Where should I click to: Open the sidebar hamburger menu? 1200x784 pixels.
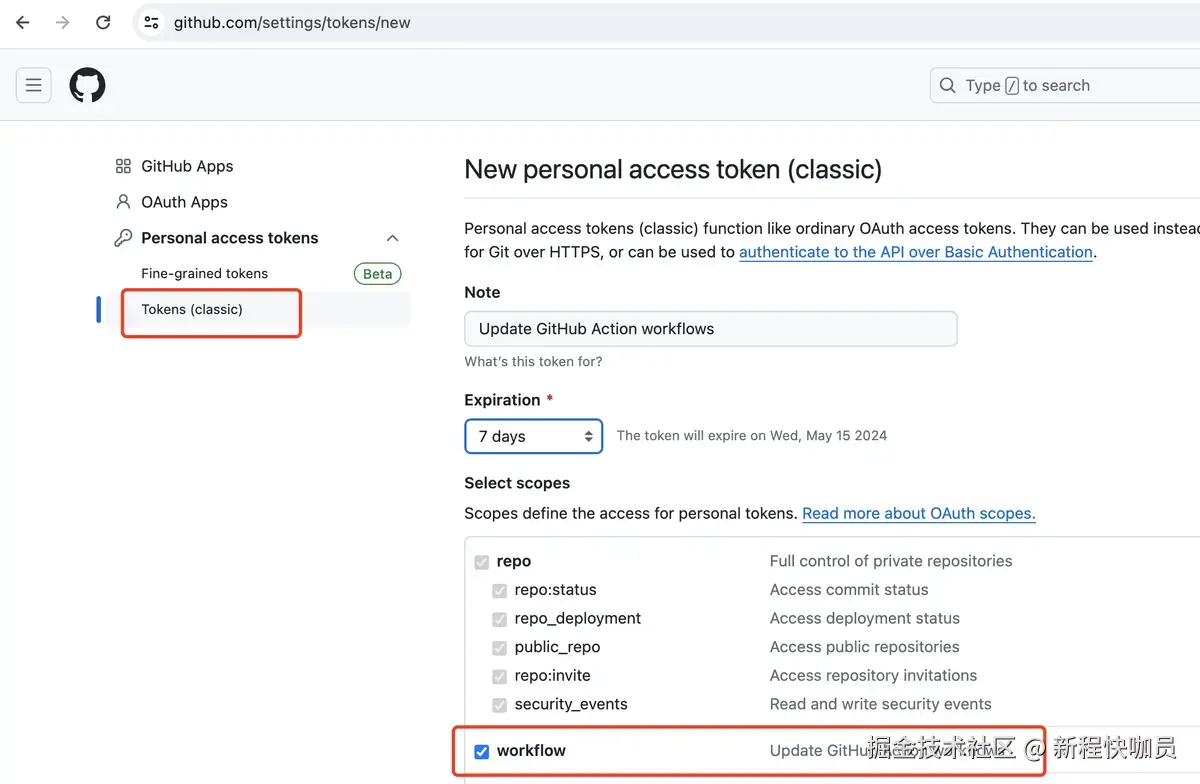pyautogui.click(x=33, y=85)
